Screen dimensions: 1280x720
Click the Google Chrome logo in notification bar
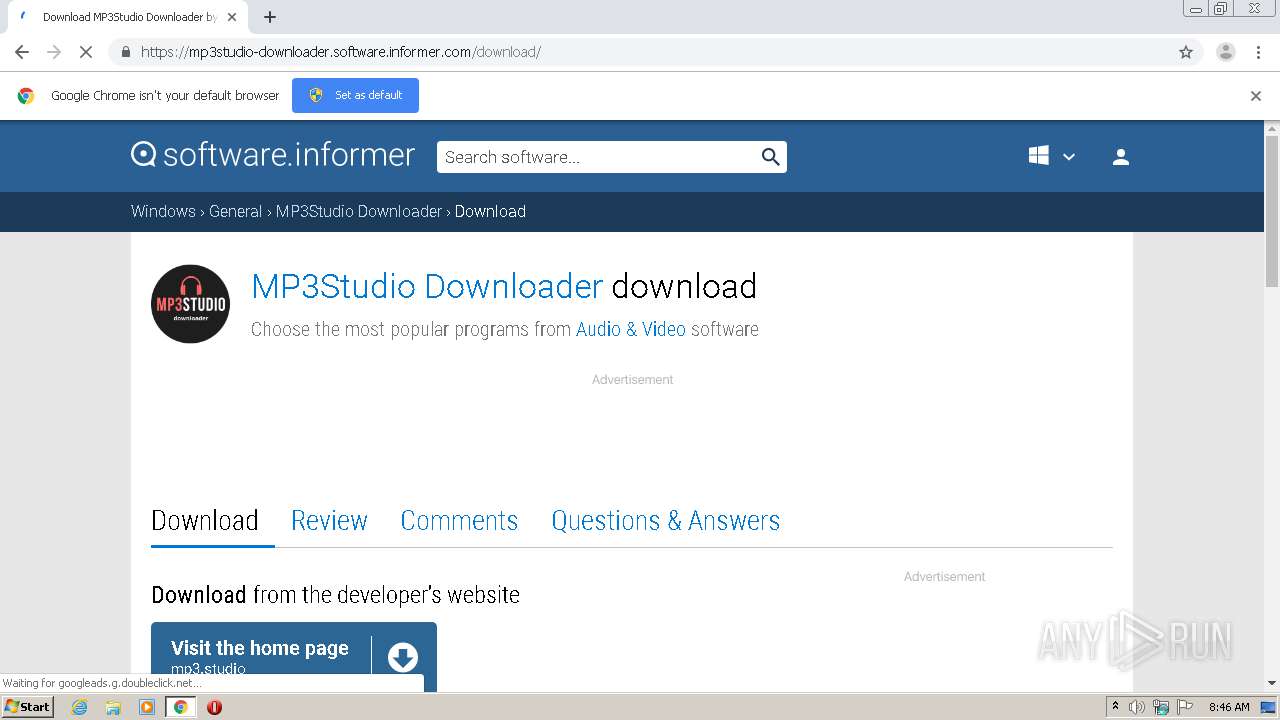26,96
